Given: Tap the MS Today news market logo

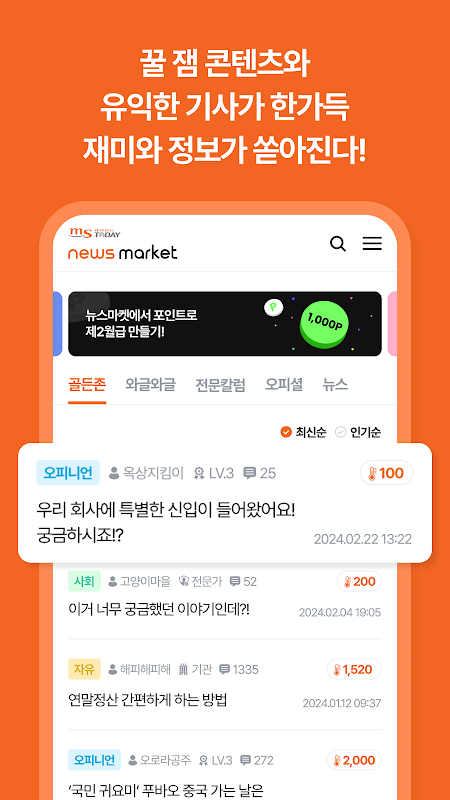Looking at the screenshot, I should tap(122, 244).
